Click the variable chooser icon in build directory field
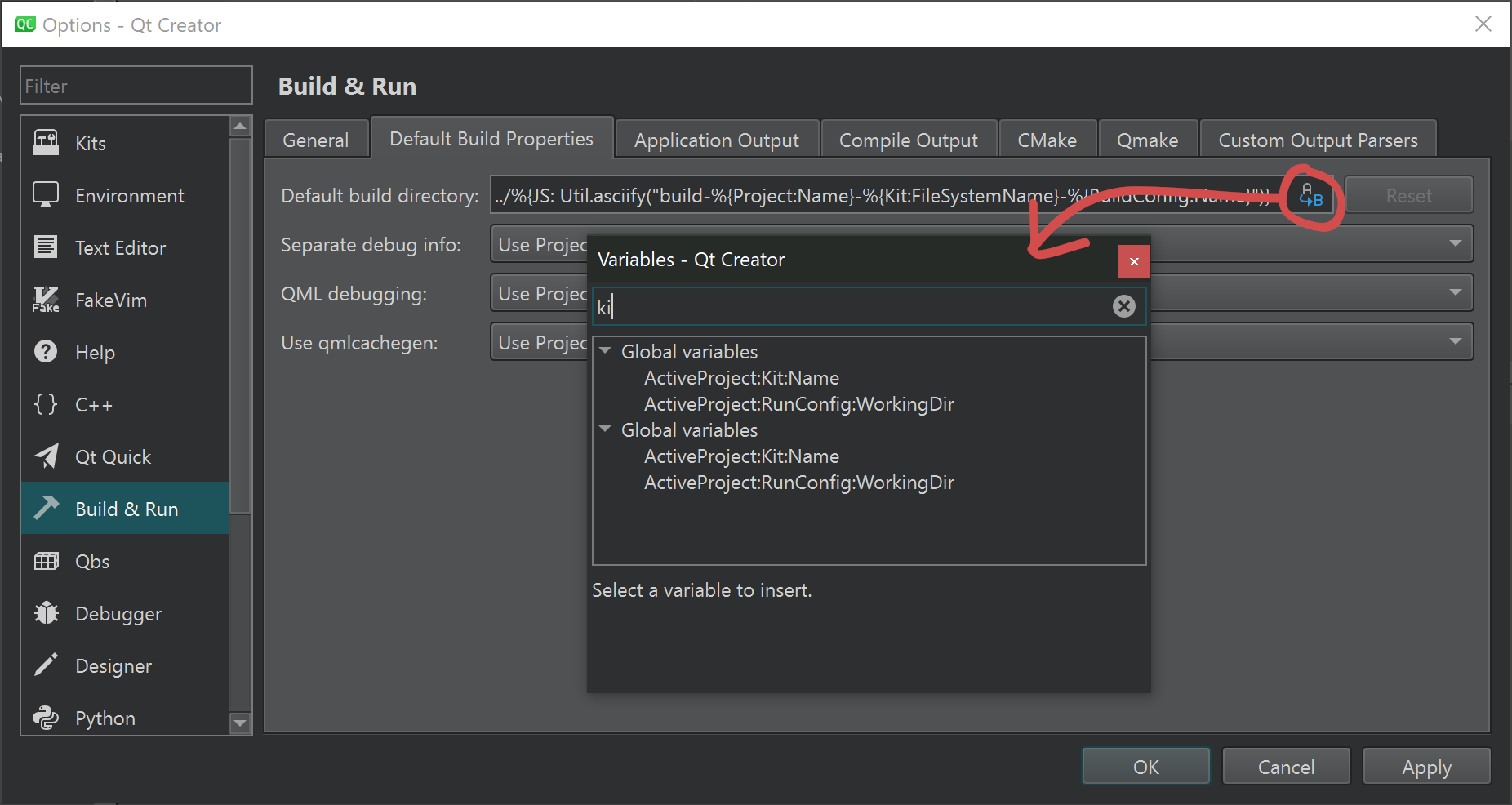 tap(1311, 196)
